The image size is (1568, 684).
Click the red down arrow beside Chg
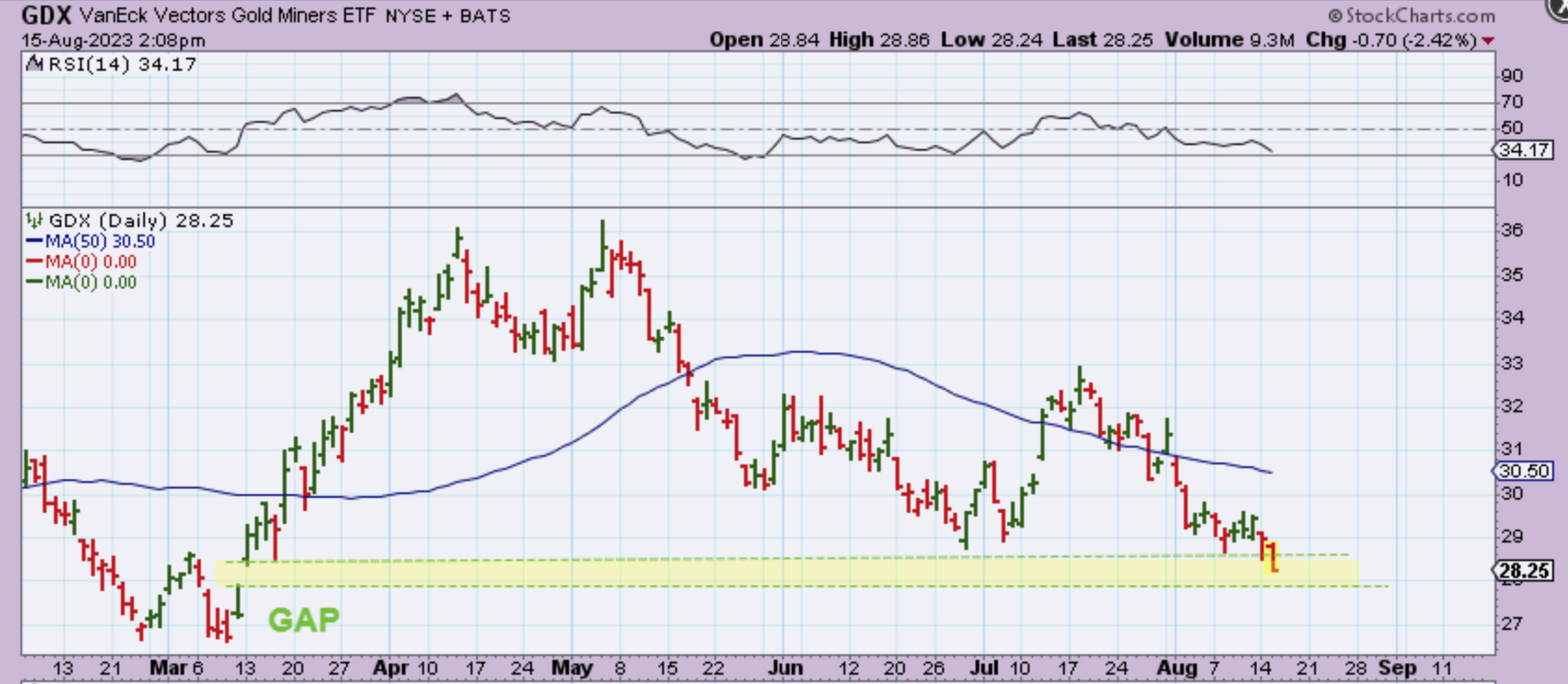coord(1488,40)
